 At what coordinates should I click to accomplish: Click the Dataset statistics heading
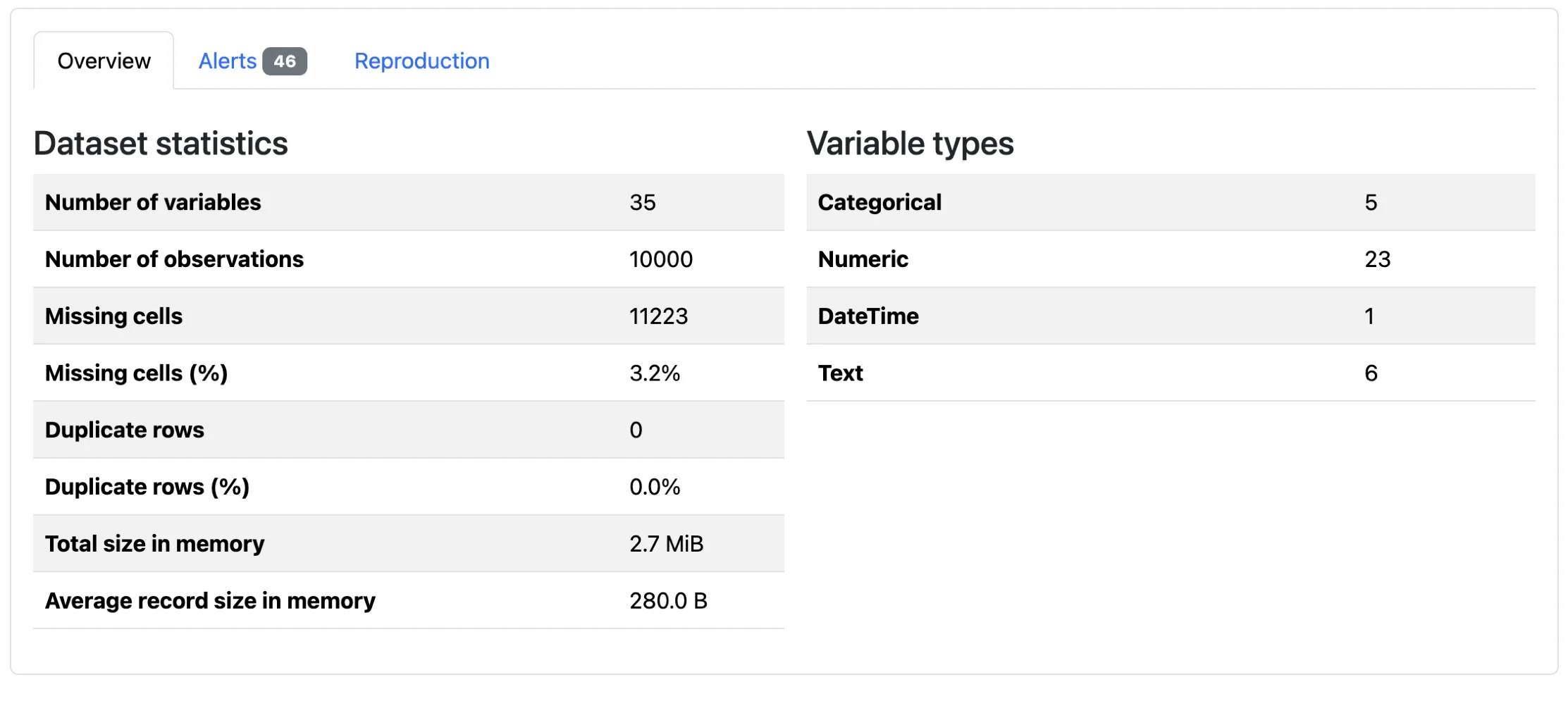pyautogui.click(x=161, y=143)
